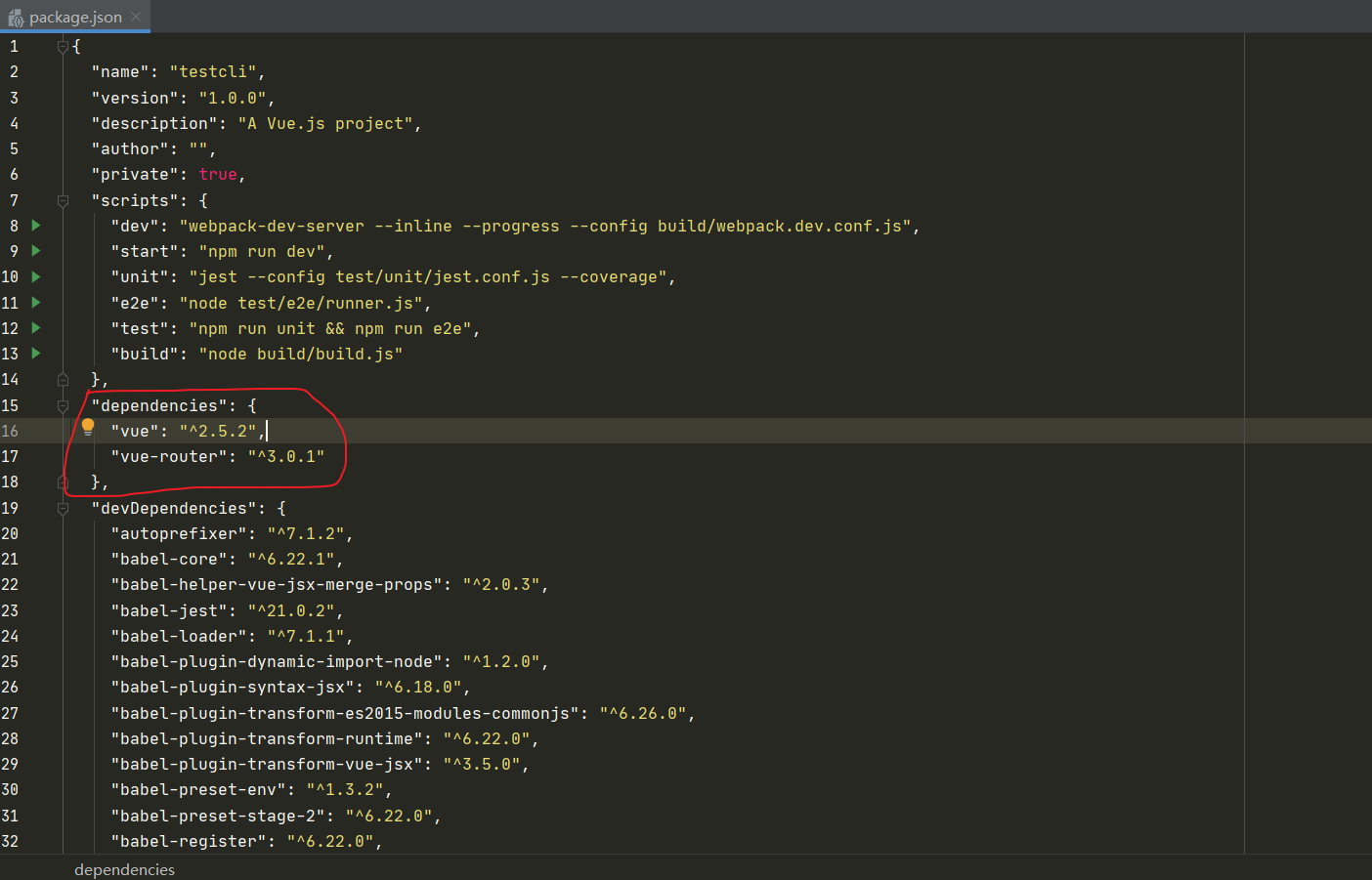Run the test script gutter arrow

pyautogui.click(x=36, y=328)
